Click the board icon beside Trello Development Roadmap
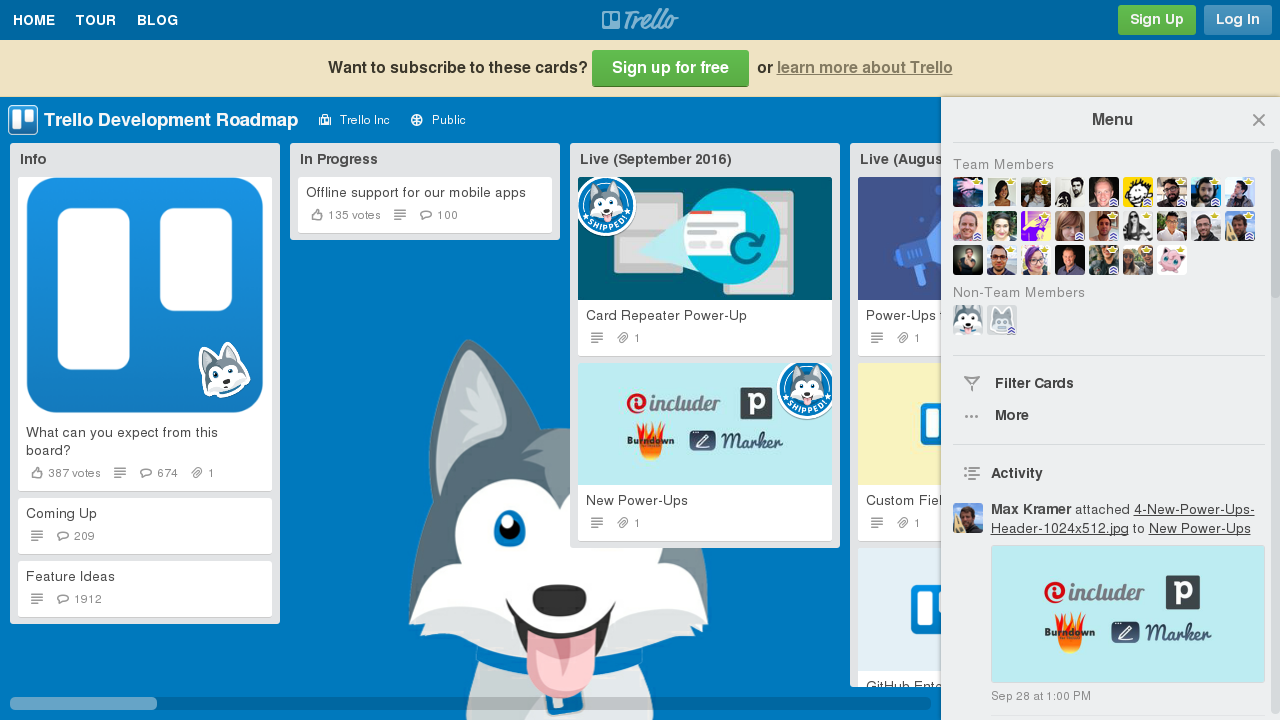Viewport: 1280px width, 720px height. 23,120
